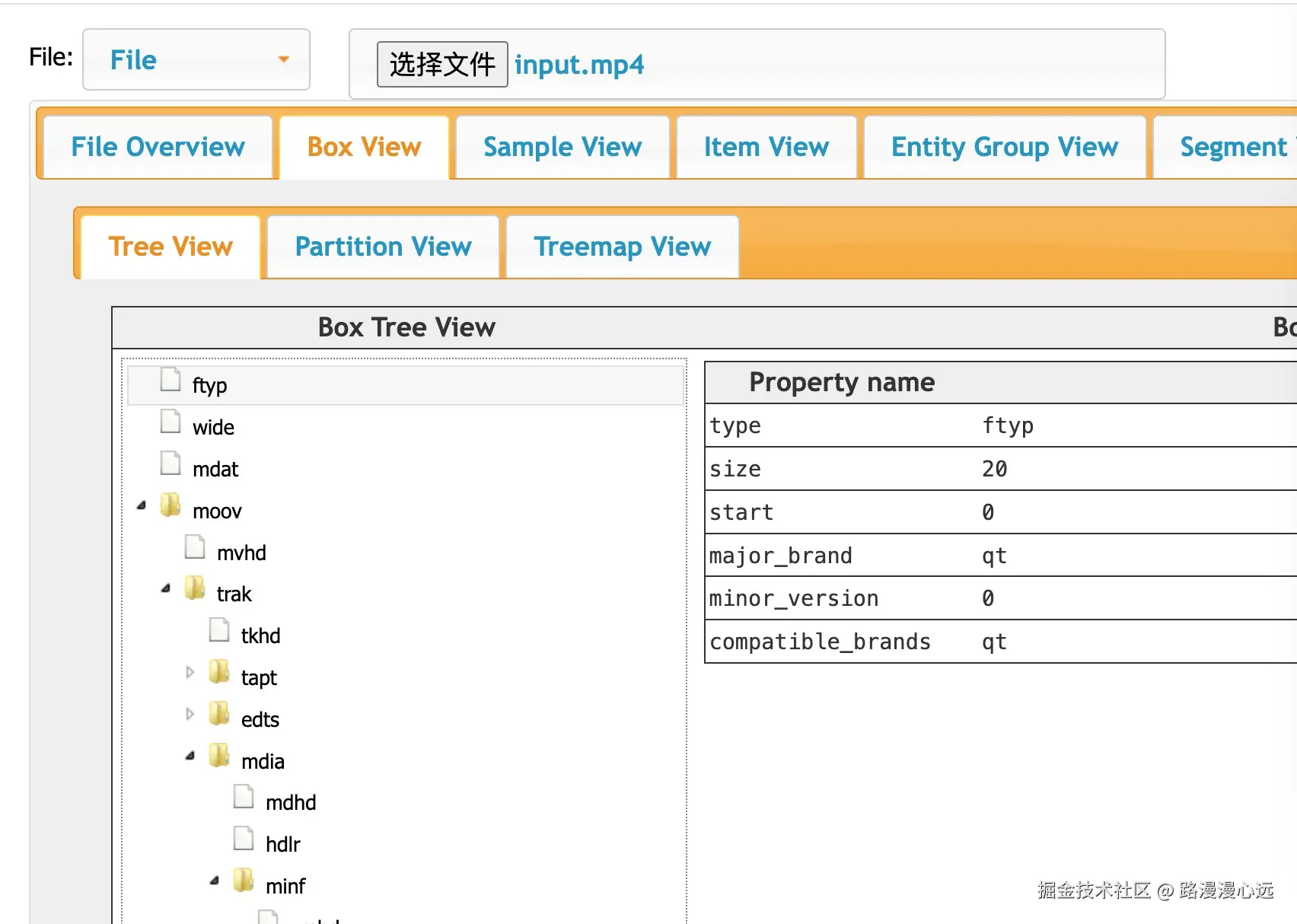
Task: Click the size property cell
Action: pyautogui.click(x=735, y=469)
